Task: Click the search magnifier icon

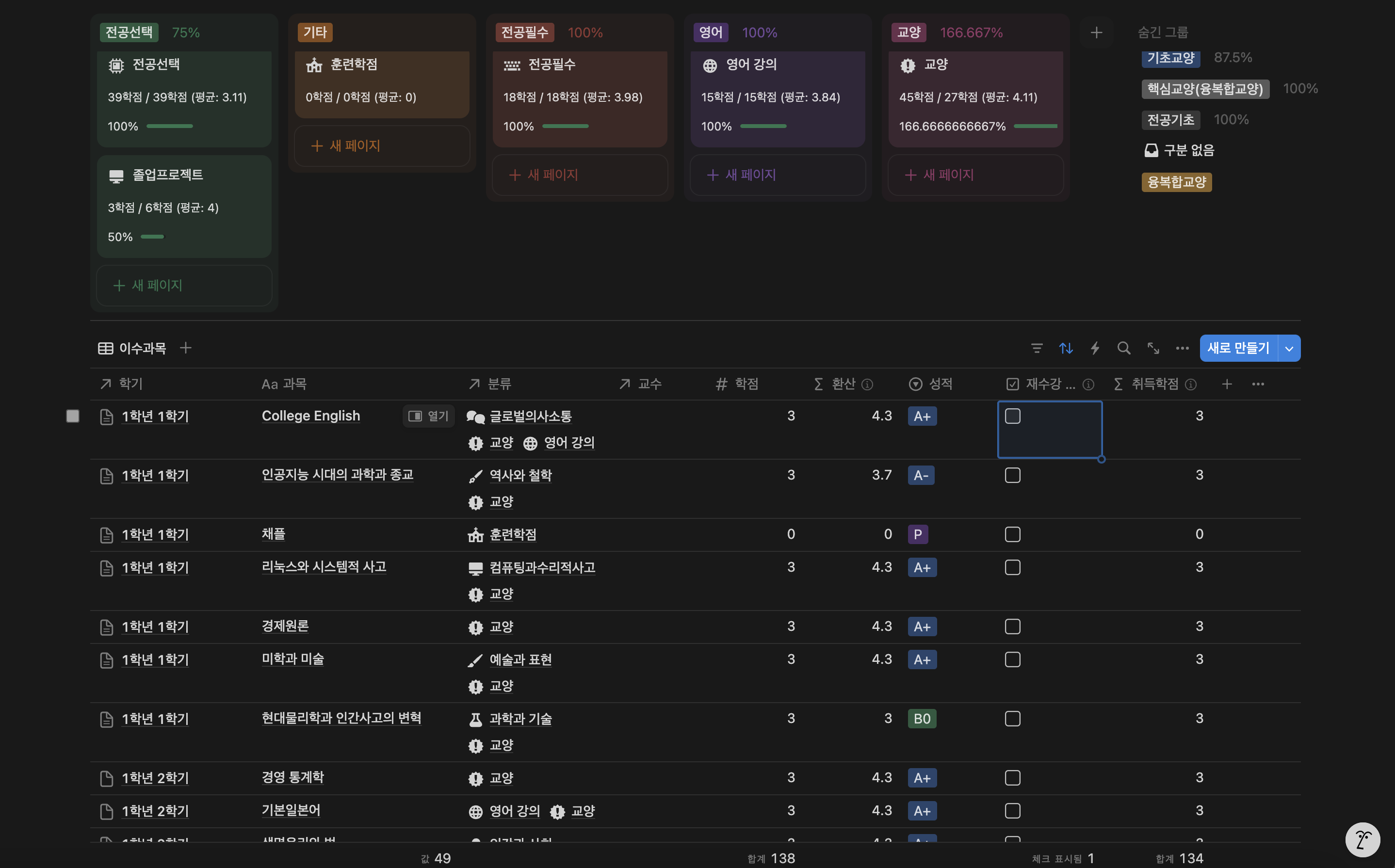Action: click(x=1123, y=348)
